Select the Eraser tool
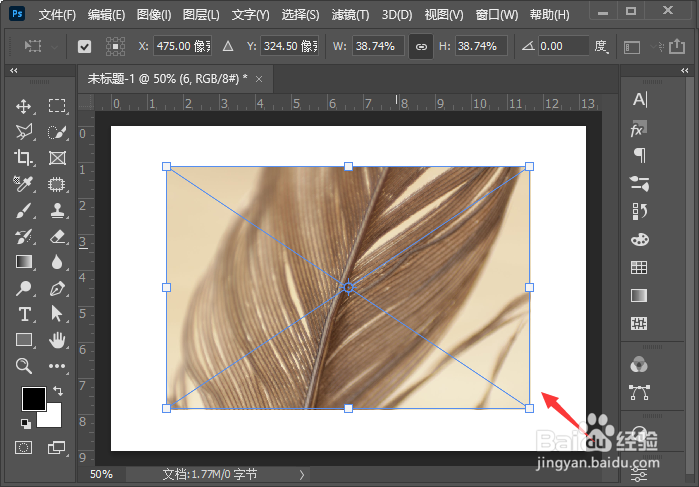This screenshot has height=487, width=699. (x=57, y=236)
